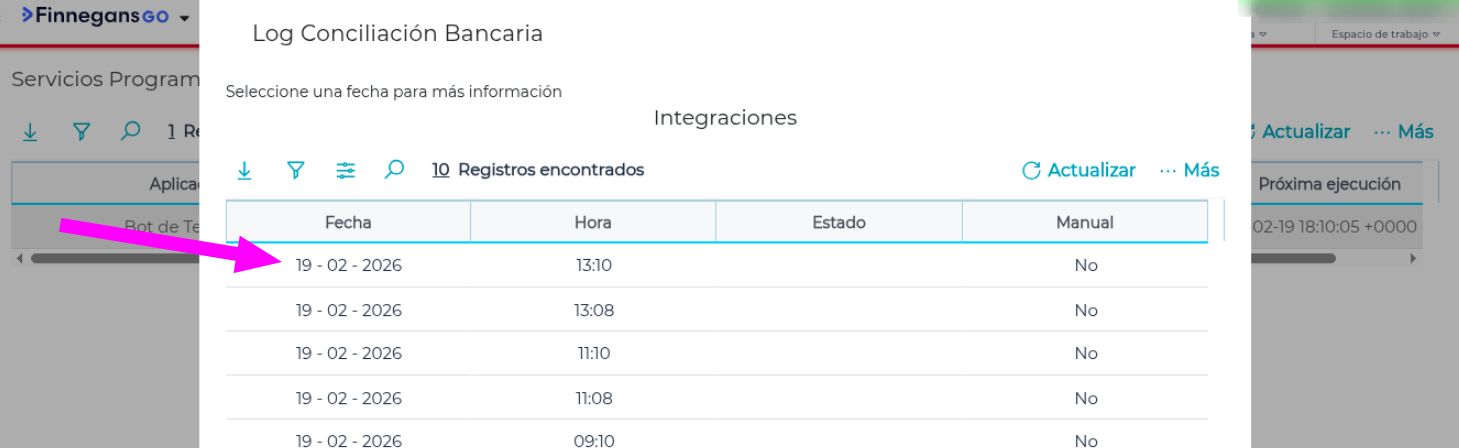This screenshot has width=1459, height=448.
Task: Open the Espacio de trabajo dropdown
Action: coord(1385,34)
